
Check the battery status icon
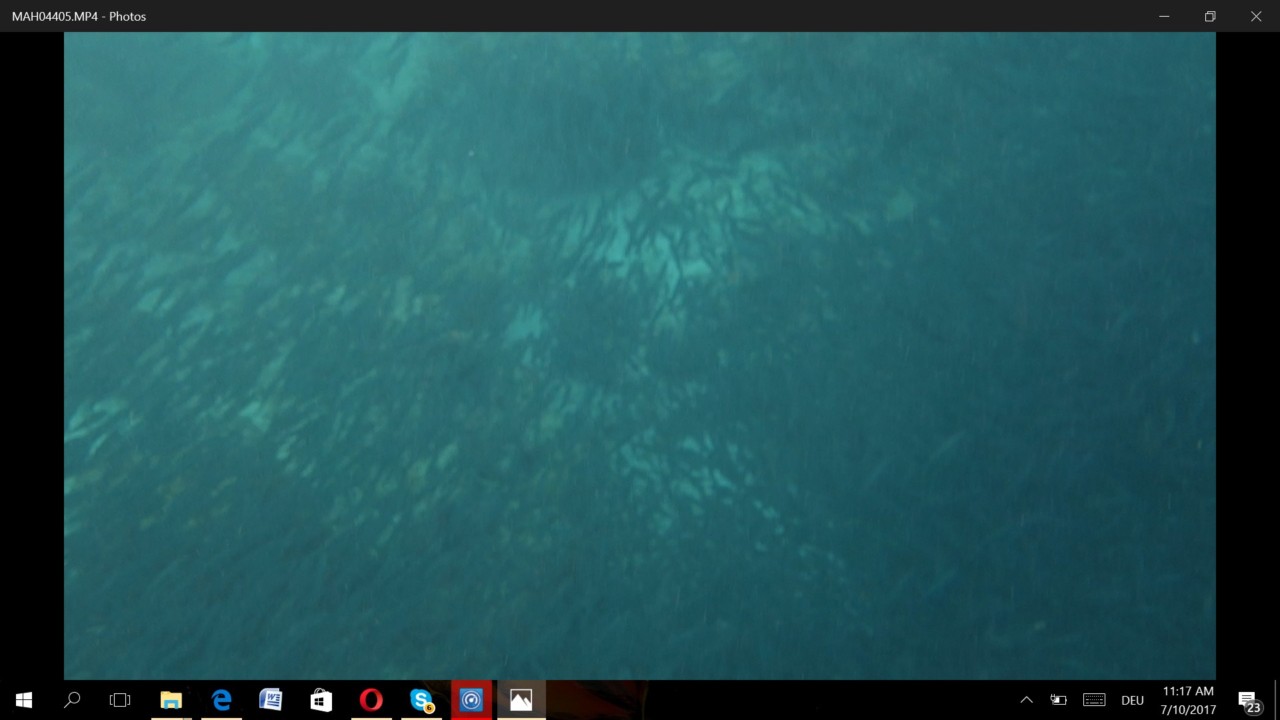(1058, 700)
